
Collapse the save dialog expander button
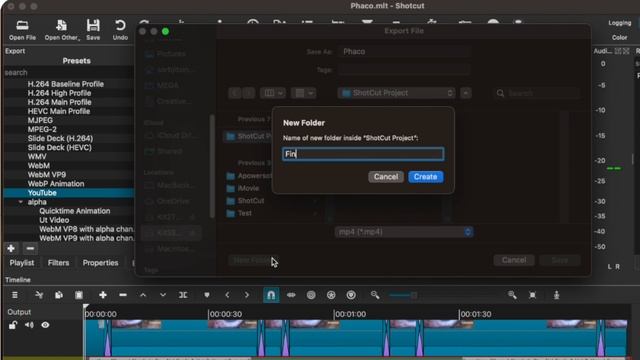466,93
